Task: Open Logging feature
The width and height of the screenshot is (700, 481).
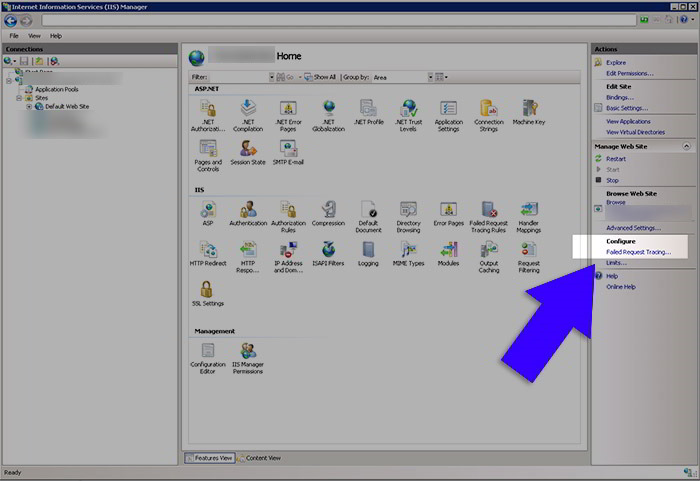Action: click(x=368, y=253)
